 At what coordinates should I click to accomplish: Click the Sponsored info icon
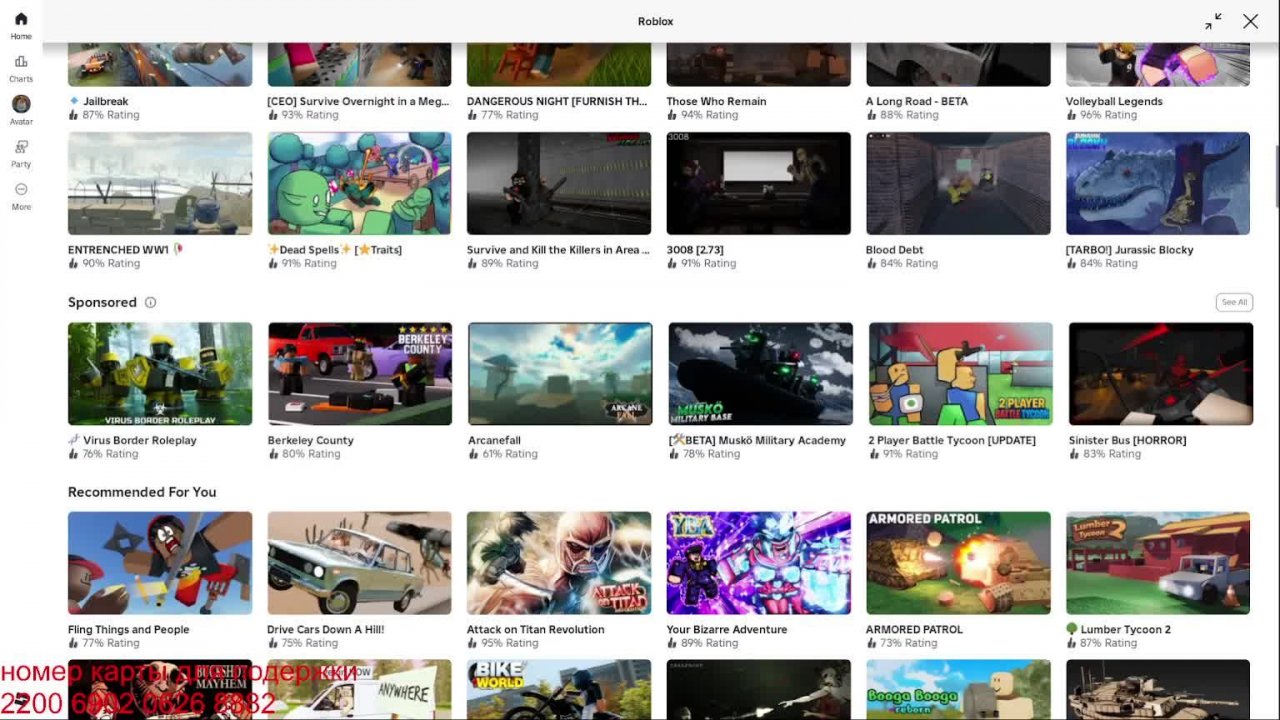pos(150,302)
